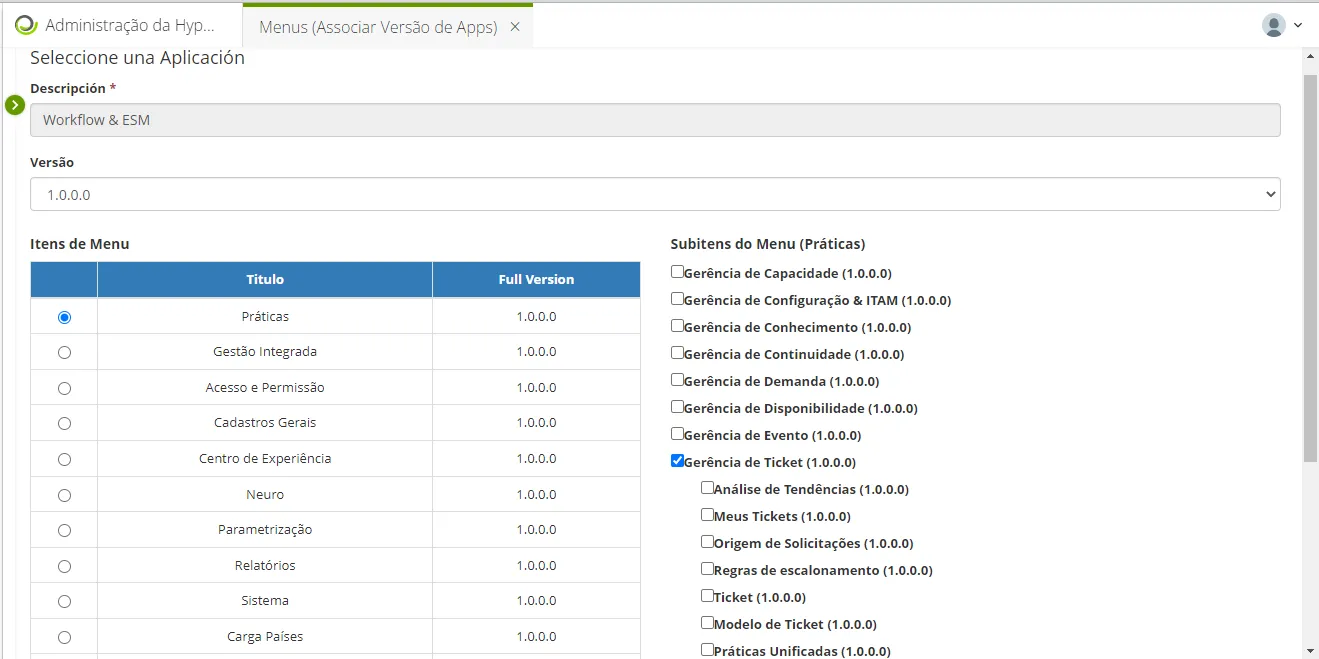Close the Menus (Associar Versão de Apps) tab
The width and height of the screenshot is (1319, 659).
coord(515,27)
